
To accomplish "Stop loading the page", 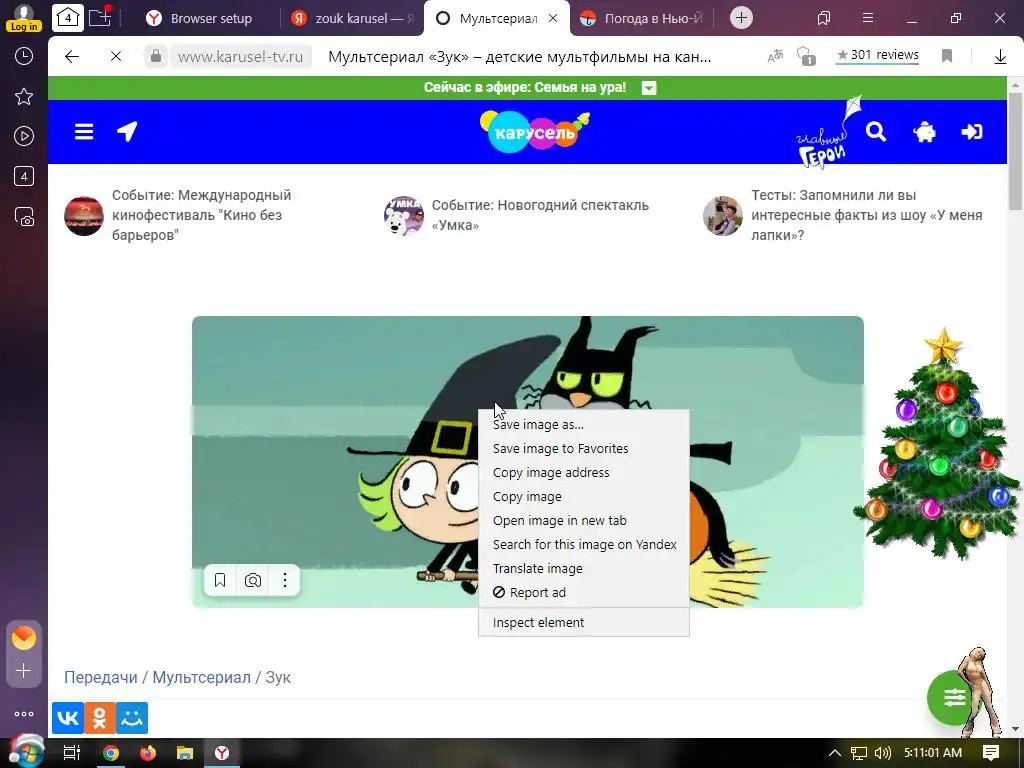I will pyautogui.click(x=116, y=57).
